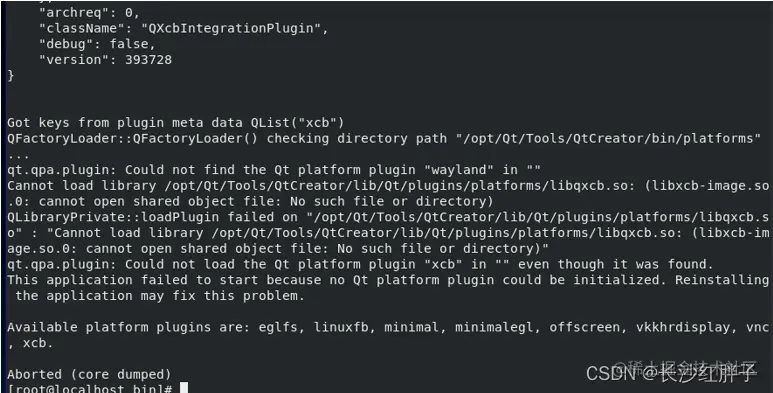Click the "debug": false line

click(97, 44)
